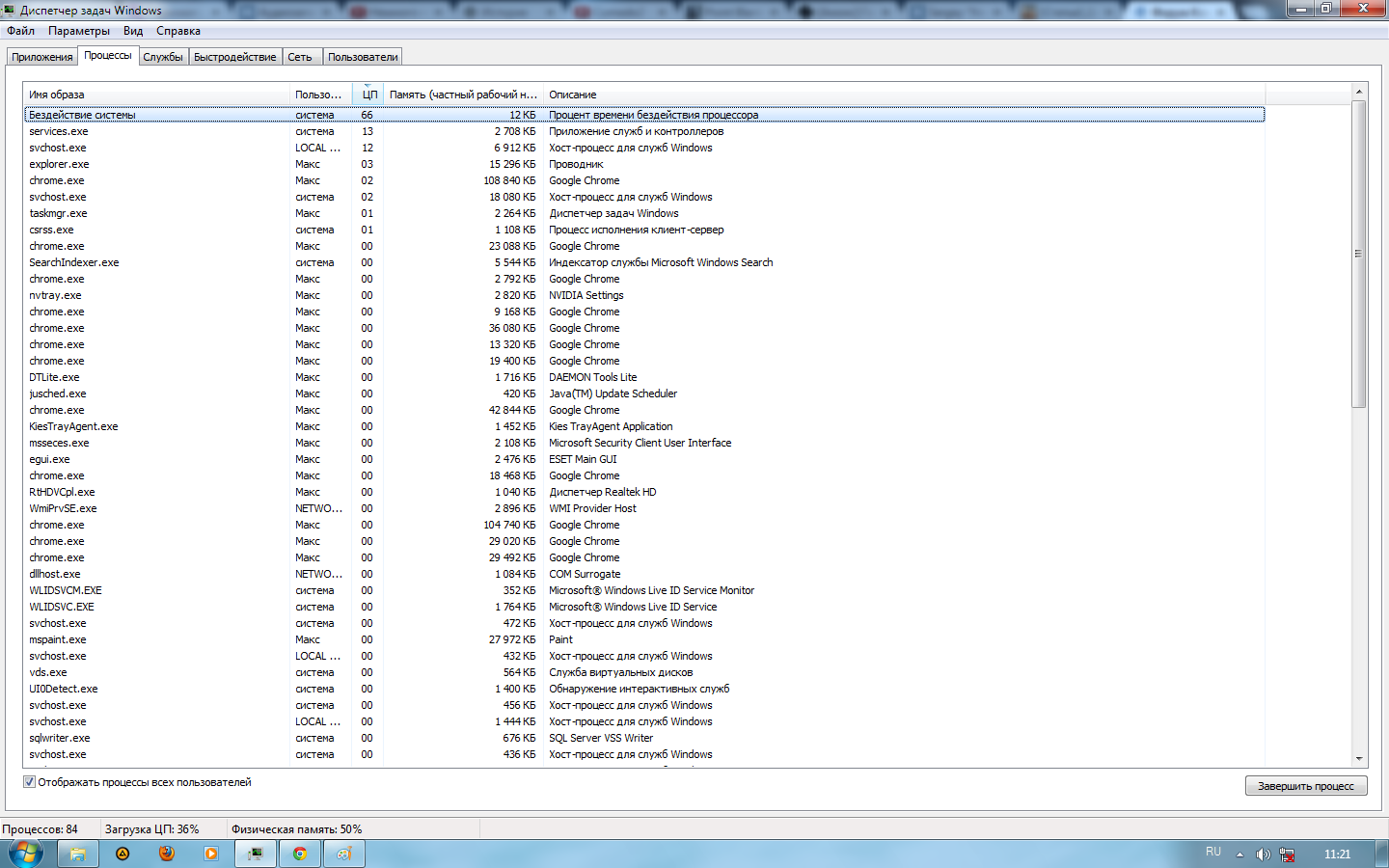Select the explorer.exe process

pyautogui.click(x=644, y=164)
